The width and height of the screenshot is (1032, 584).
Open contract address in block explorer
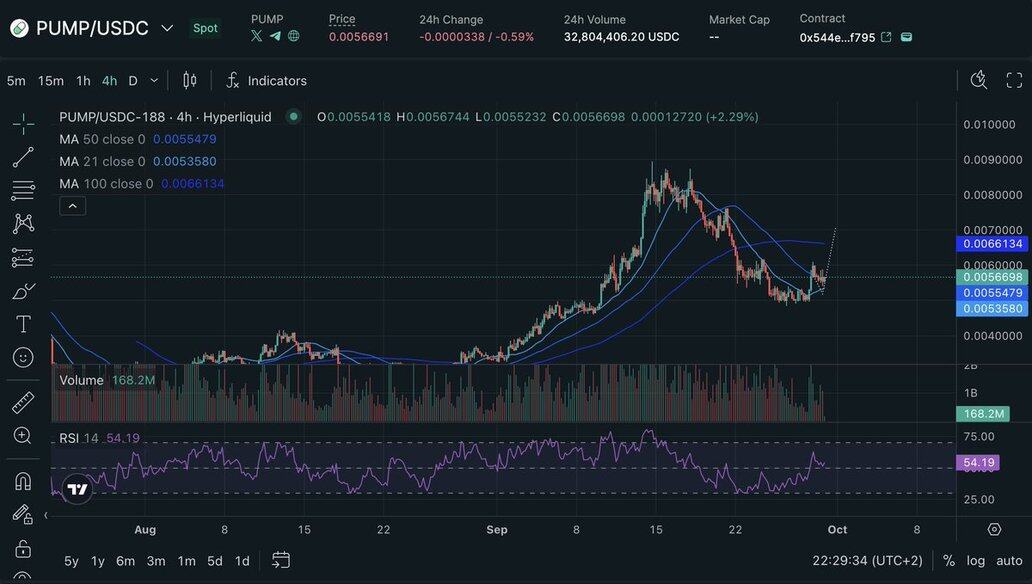[x=886, y=38]
